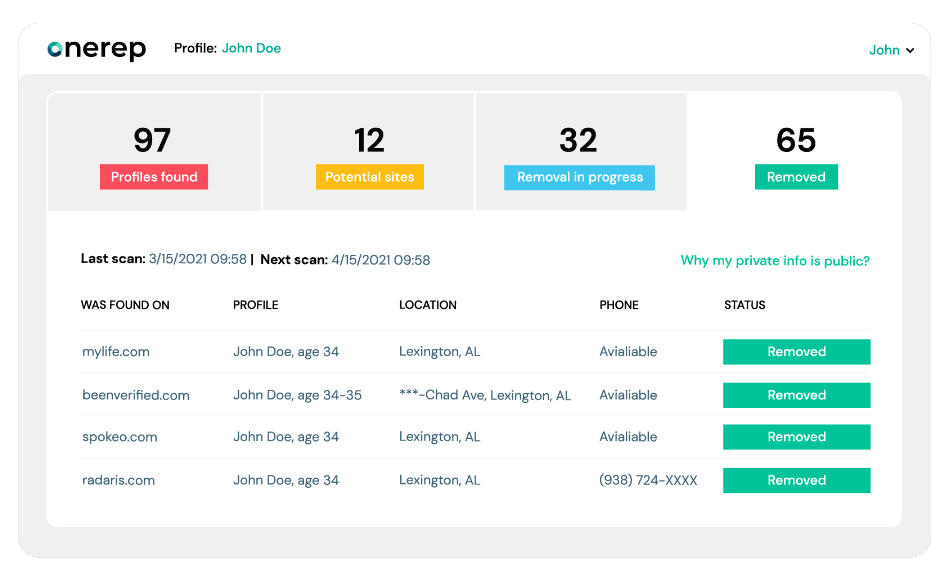Click the 'Next scan:' label
This screenshot has height=574, width=948.
coord(294,259)
